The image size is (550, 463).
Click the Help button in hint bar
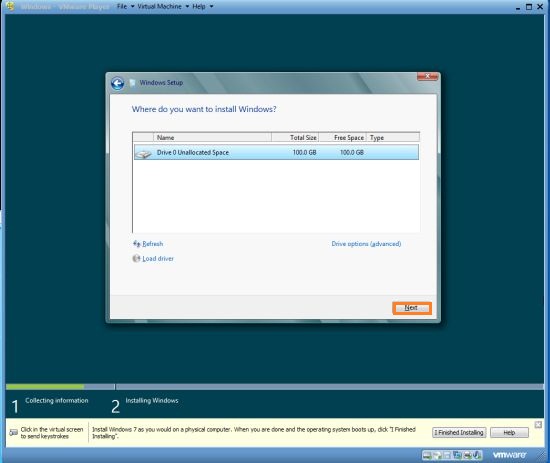pos(509,432)
